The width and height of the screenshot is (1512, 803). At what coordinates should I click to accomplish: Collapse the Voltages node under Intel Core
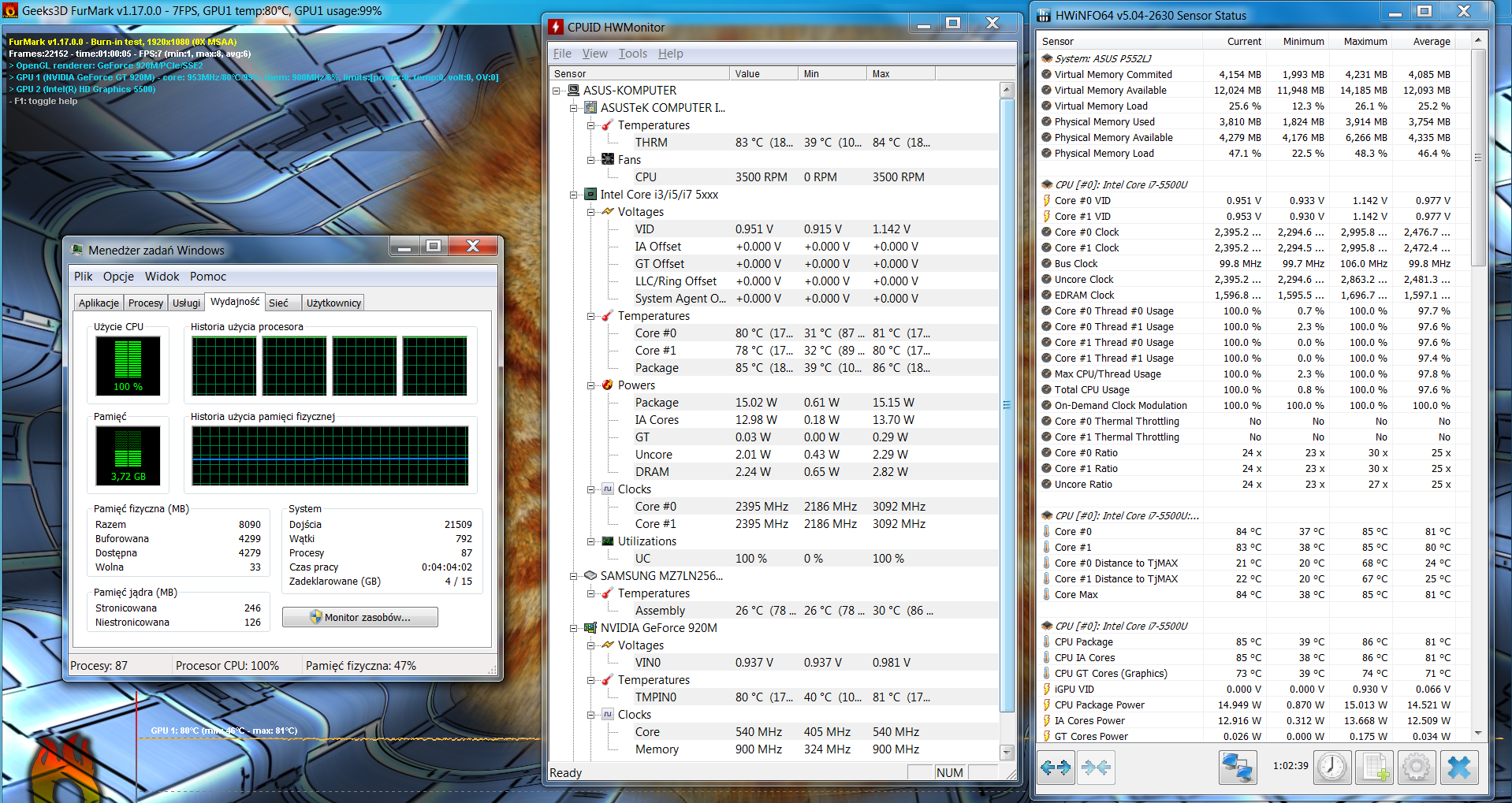pos(590,212)
